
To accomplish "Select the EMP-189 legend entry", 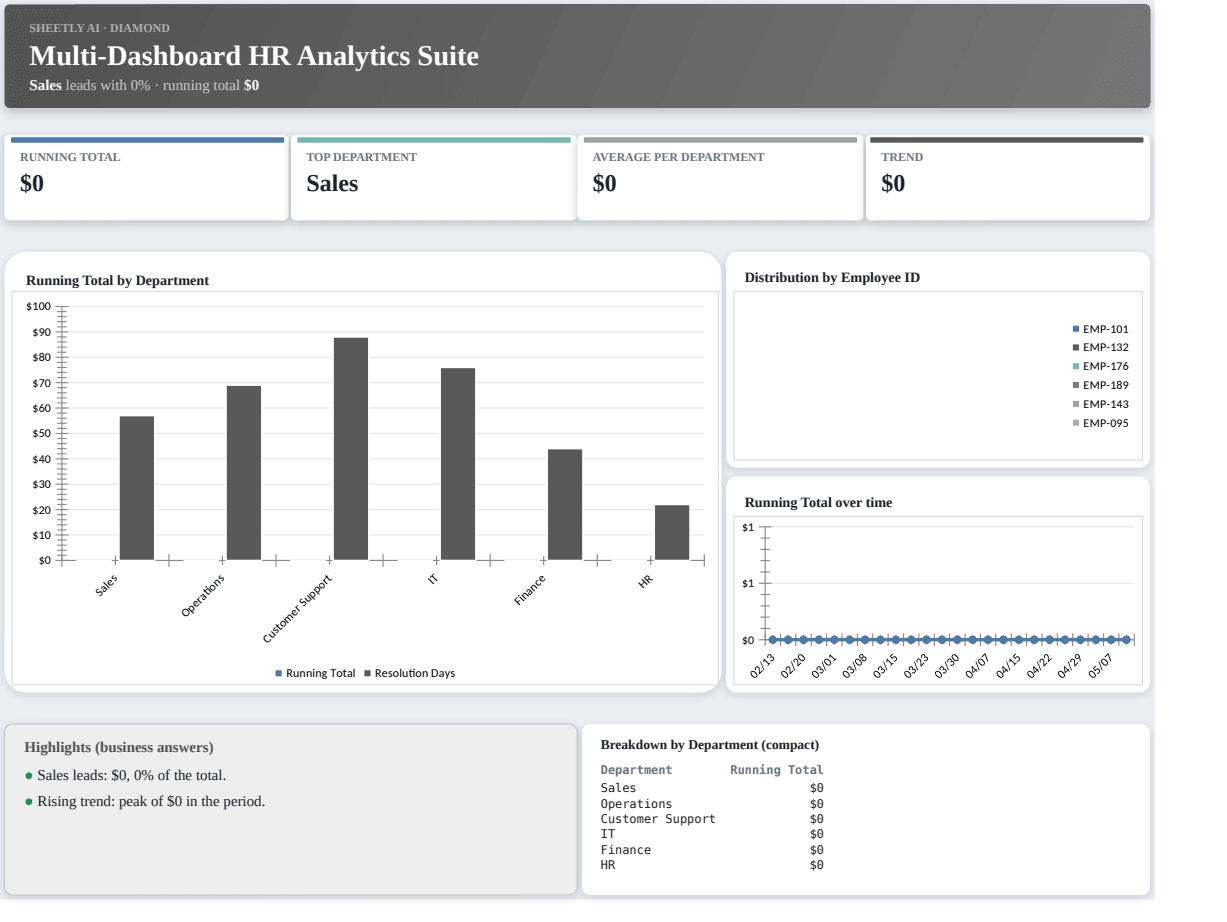I will (x=1100, y=385).
